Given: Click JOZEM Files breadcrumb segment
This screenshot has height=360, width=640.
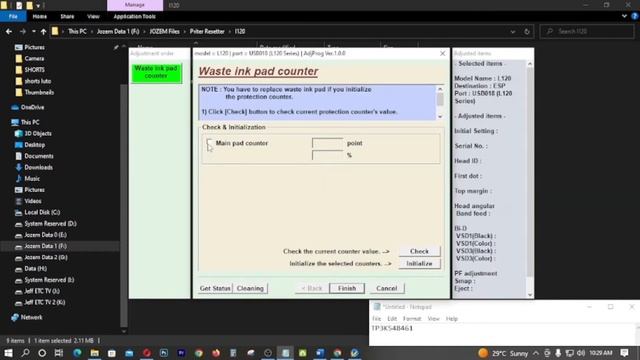Looking at the screenshot, I should click(x=164, y=31).
